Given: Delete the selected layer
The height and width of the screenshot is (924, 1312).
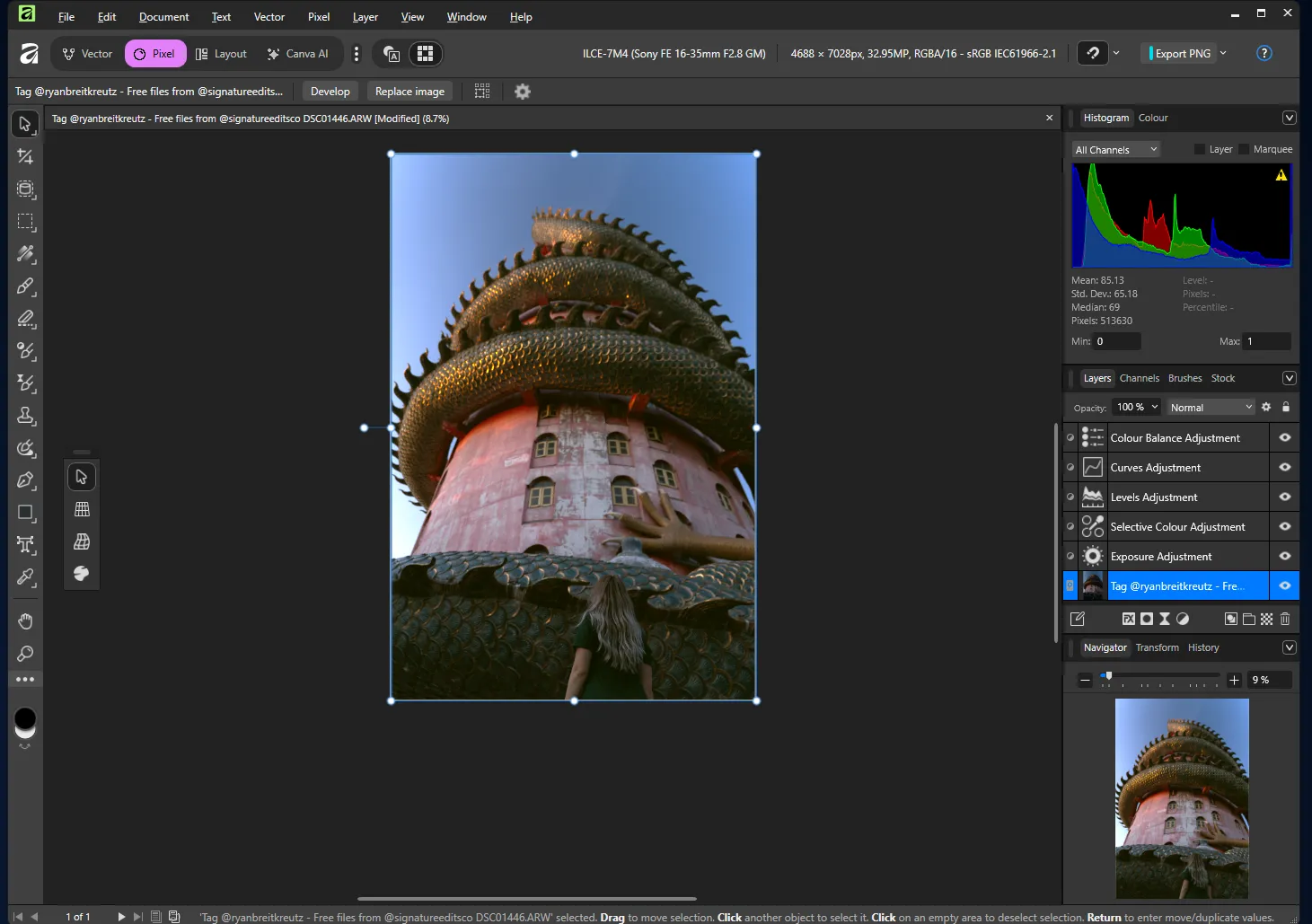Looking at the screenshot, I should pyautogui.click(x=1285, y=619).
